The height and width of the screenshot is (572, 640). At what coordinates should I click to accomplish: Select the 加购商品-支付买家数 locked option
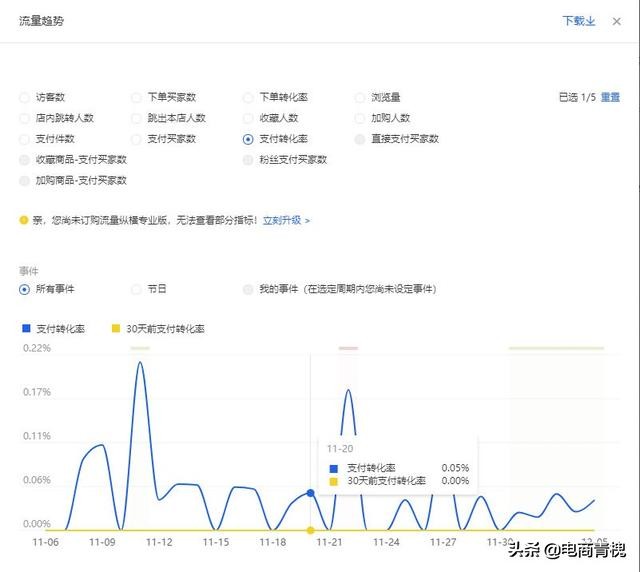[24, 180]
